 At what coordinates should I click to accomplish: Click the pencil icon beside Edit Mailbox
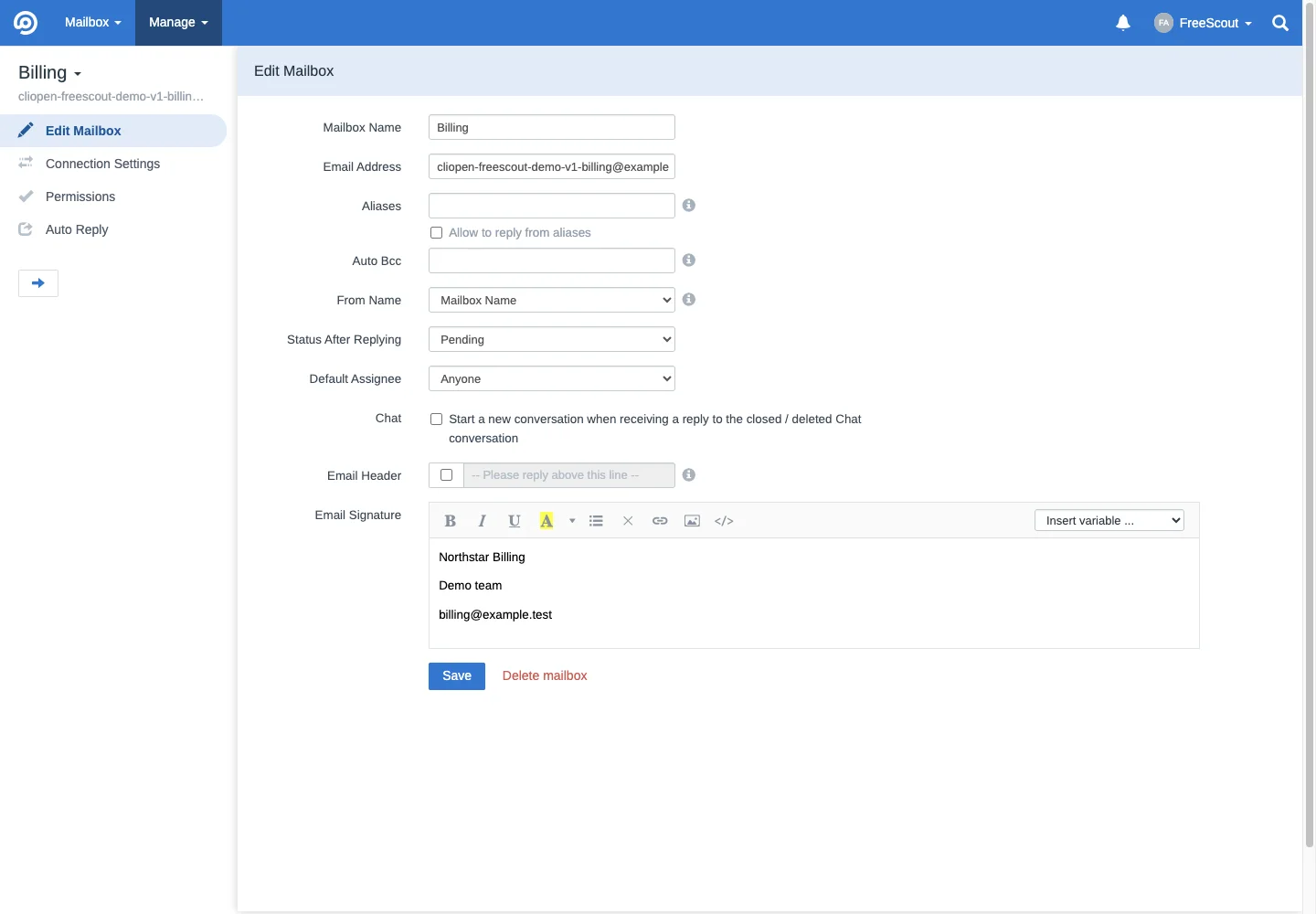(26, 130)
